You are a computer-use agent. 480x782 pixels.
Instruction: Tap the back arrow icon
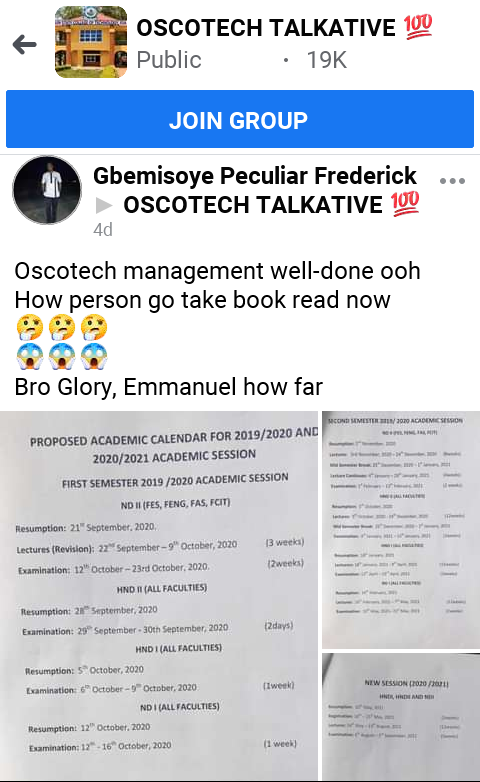(x=24, y=45)
